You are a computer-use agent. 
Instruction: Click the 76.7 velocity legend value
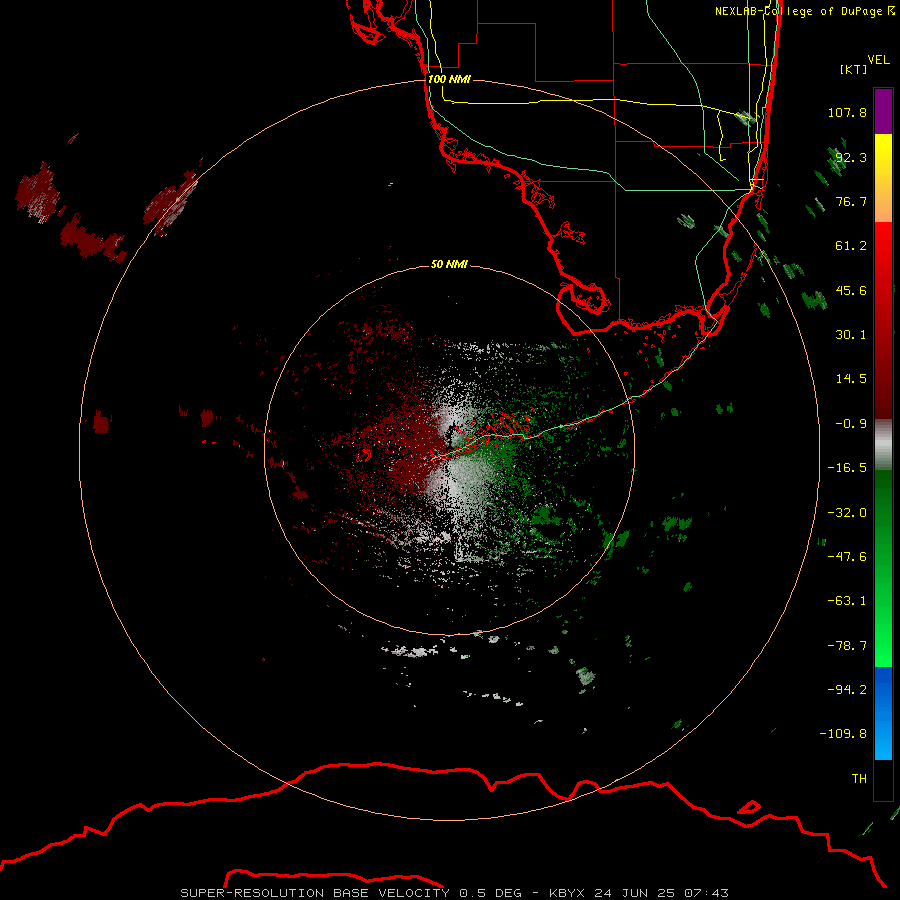(x=851, y=201)
